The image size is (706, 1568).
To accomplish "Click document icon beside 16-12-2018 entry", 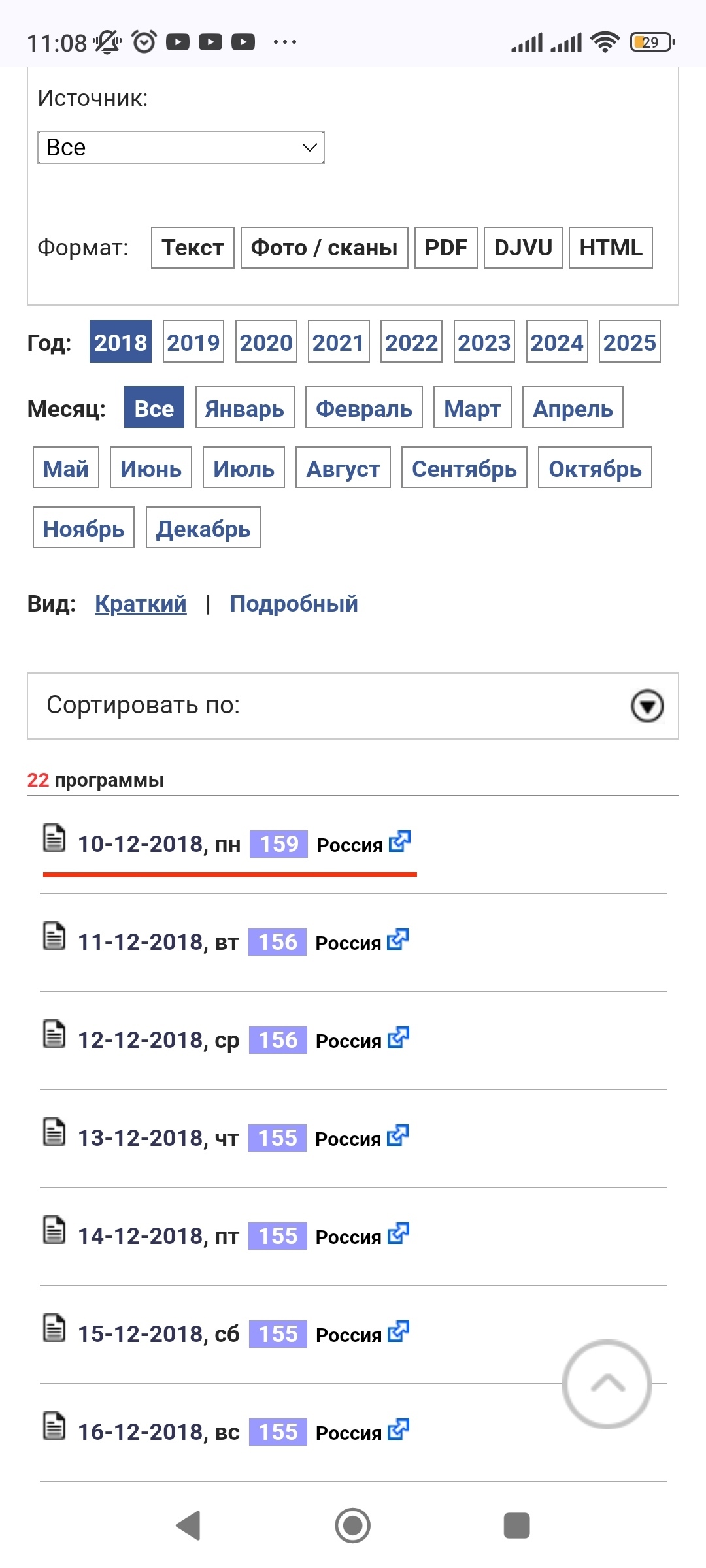I will click(54, 1426).
